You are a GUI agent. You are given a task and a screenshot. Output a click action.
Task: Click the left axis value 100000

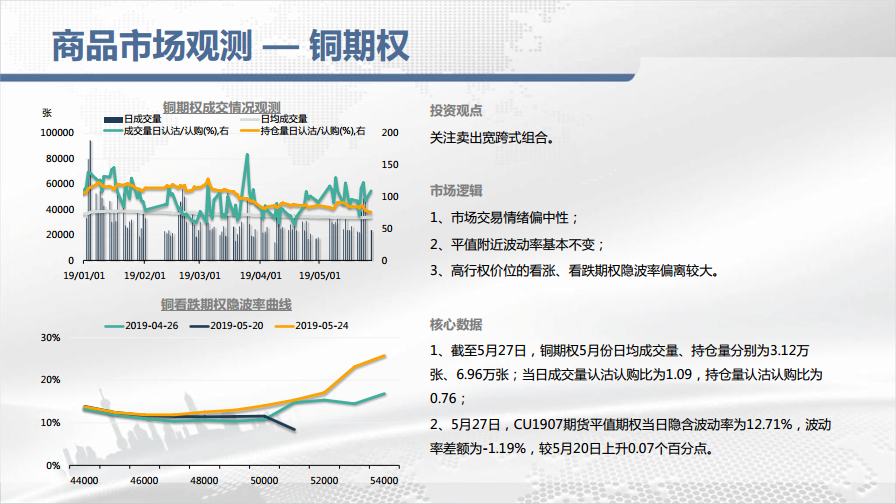click(57, 133)
